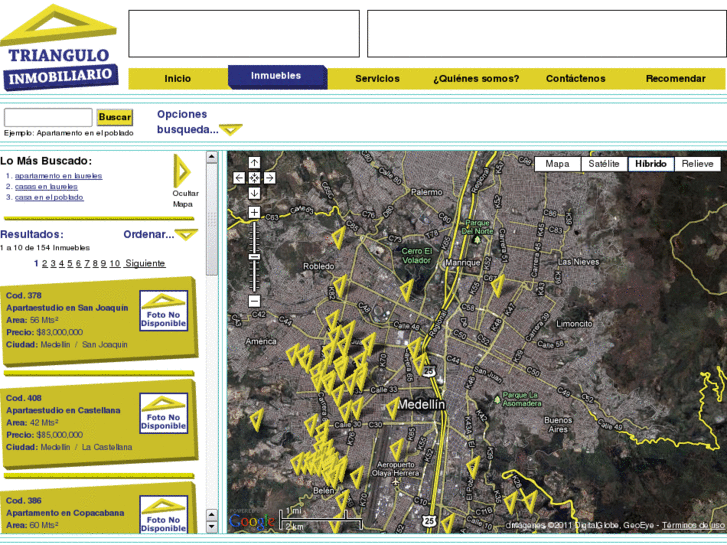Select the property marker near Robledo label
Viewport: 727px width, 545px height.
point(340,286)
